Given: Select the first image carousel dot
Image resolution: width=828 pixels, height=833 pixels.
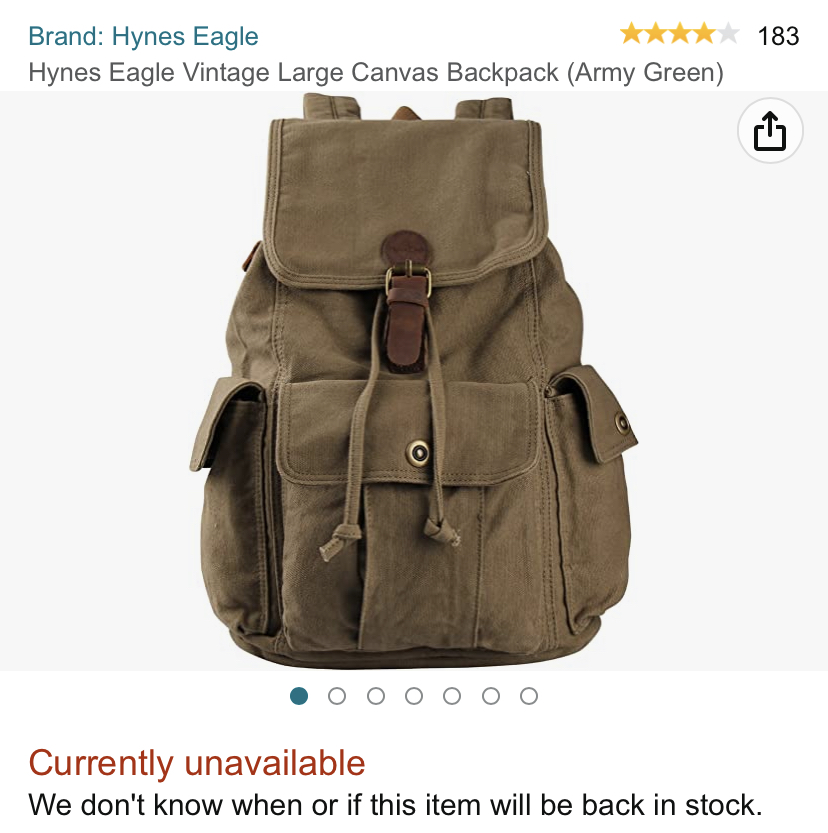Looking at the screenshot, I should tap(299, 695).
